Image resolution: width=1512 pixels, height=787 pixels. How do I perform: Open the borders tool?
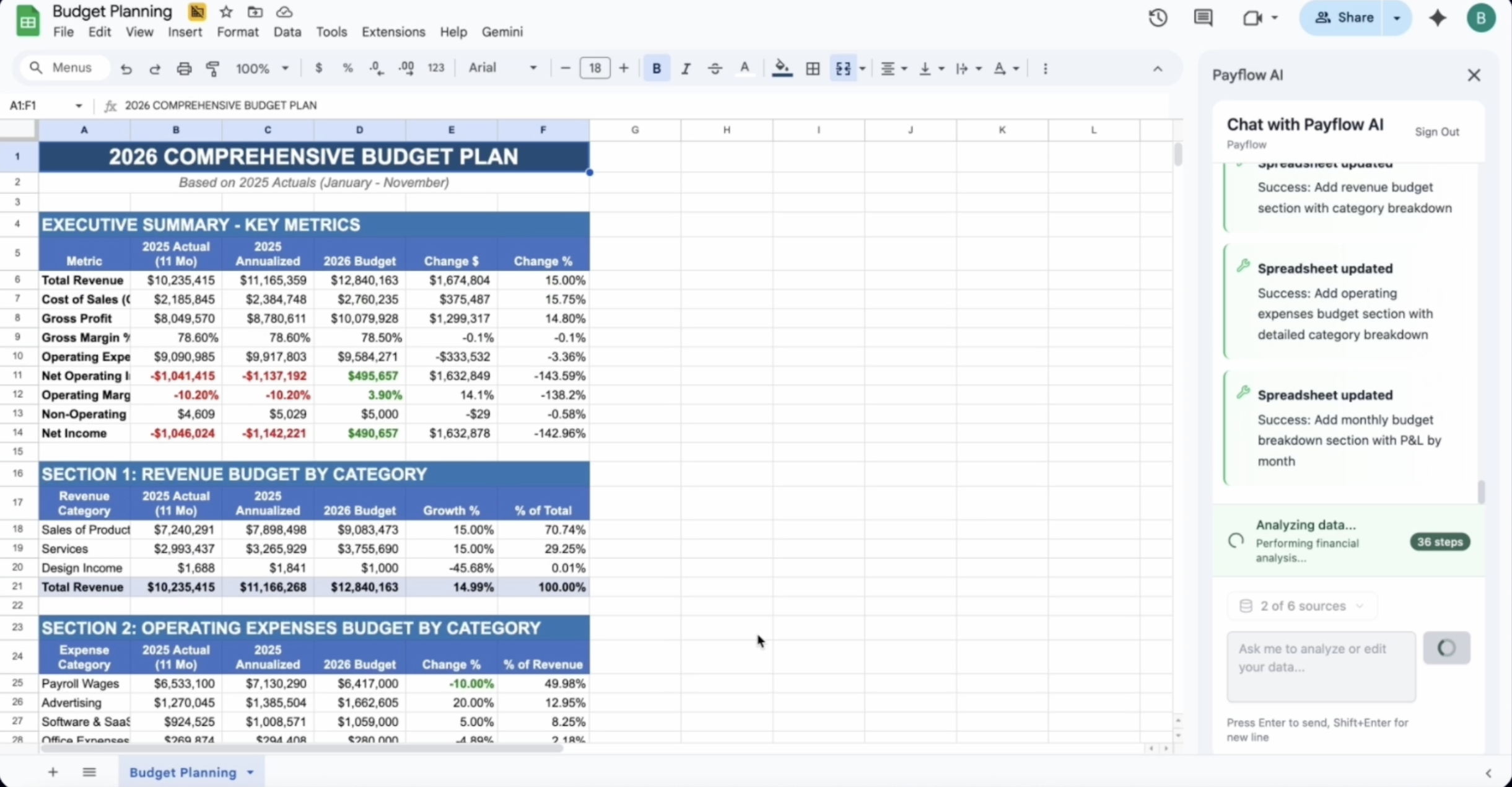(813, 68)
